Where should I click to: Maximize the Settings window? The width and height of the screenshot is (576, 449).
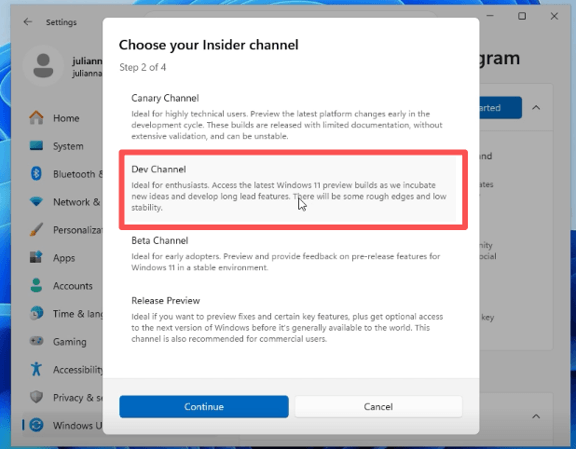click(522, 16)
